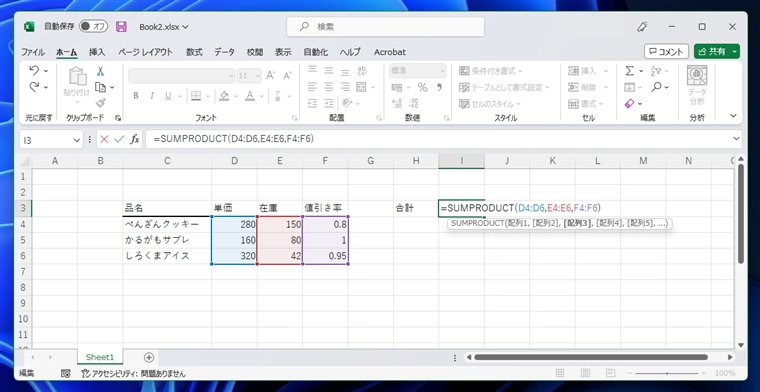This screenshot has width=760, height=392.
Task: Toggle Underline formatting button
Action: click(168, 96)
